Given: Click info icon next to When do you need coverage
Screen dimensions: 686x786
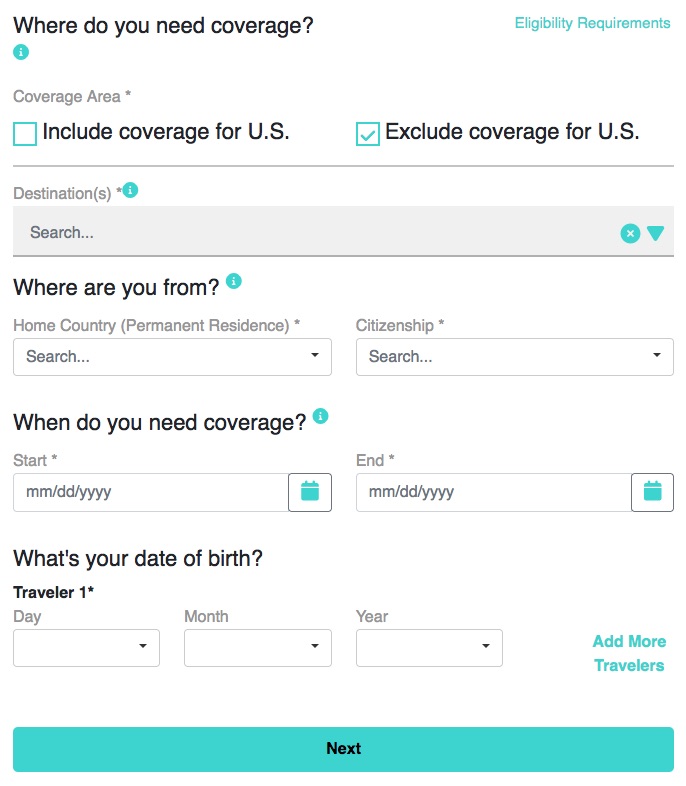Looking at the screenshot, I should 320,416.
